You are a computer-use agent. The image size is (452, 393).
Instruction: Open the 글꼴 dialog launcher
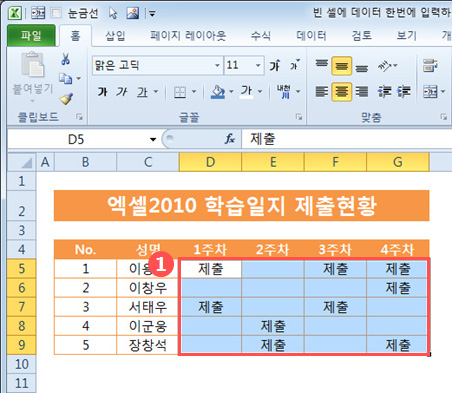[x=299, y=117]
